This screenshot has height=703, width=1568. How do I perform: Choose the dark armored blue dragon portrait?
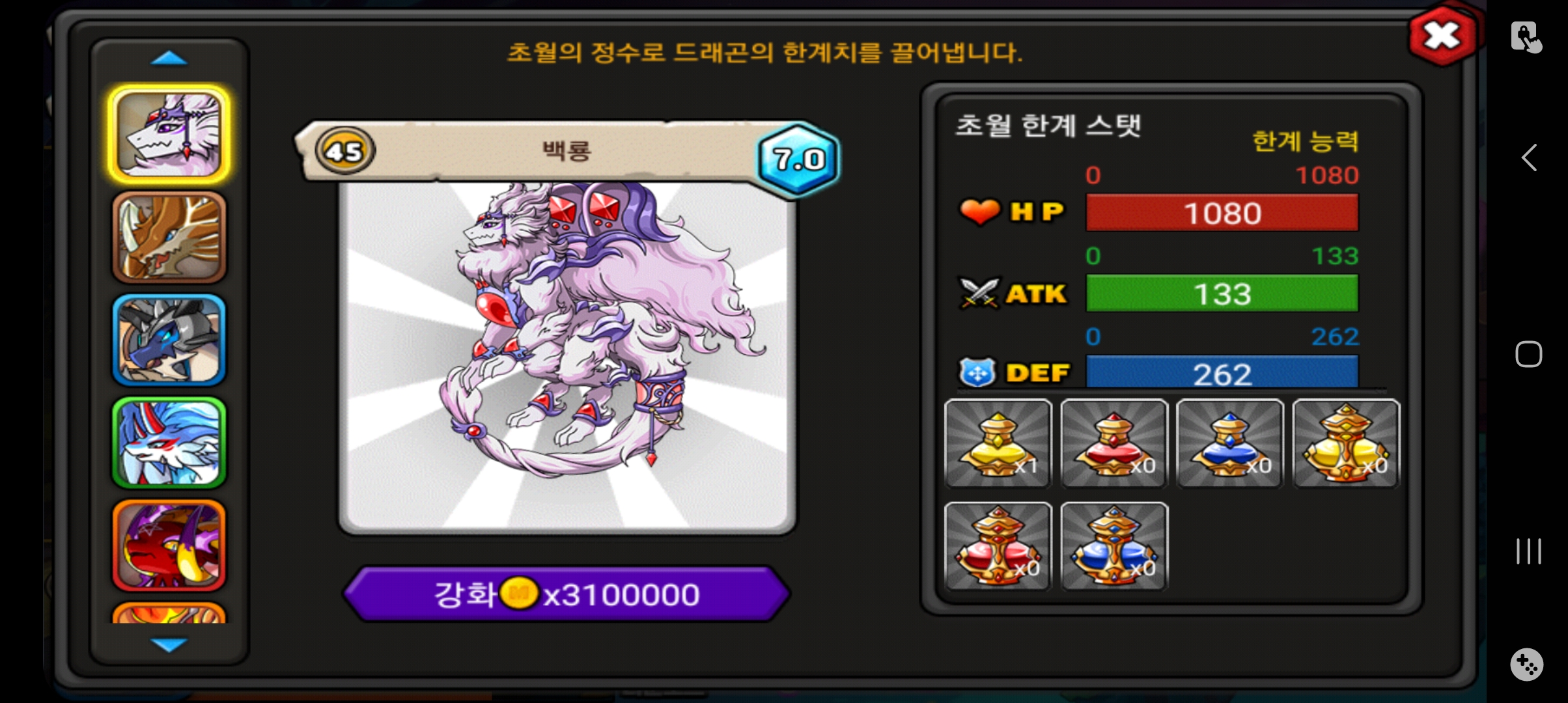coord(169,340)
